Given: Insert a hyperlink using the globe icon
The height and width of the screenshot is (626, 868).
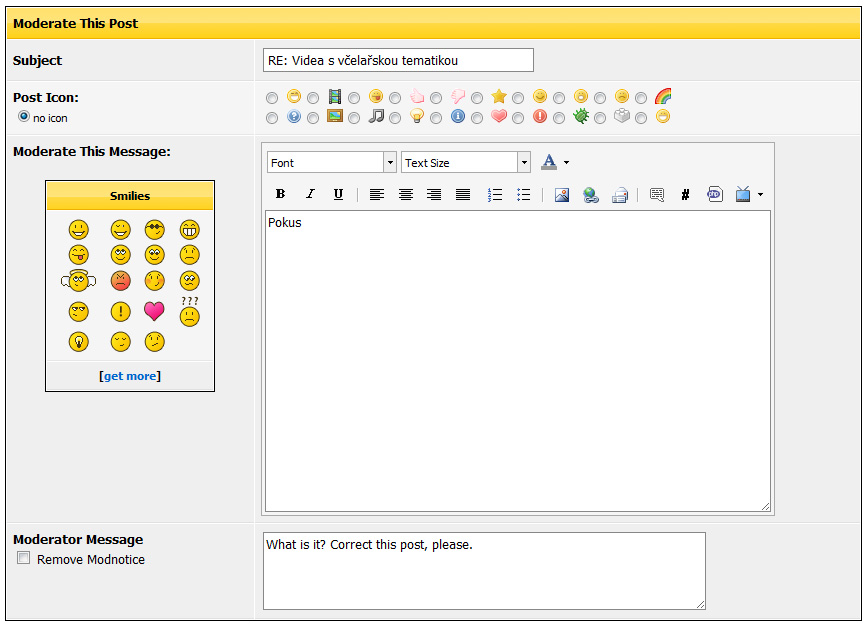Looking at the screenshot, I should [590, 195].
